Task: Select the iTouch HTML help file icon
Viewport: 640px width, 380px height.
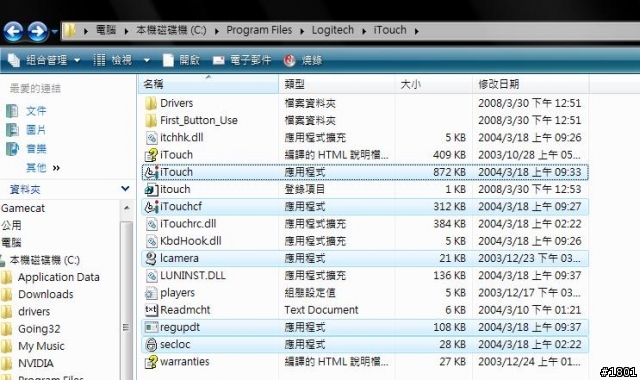Action: (151, 155)
